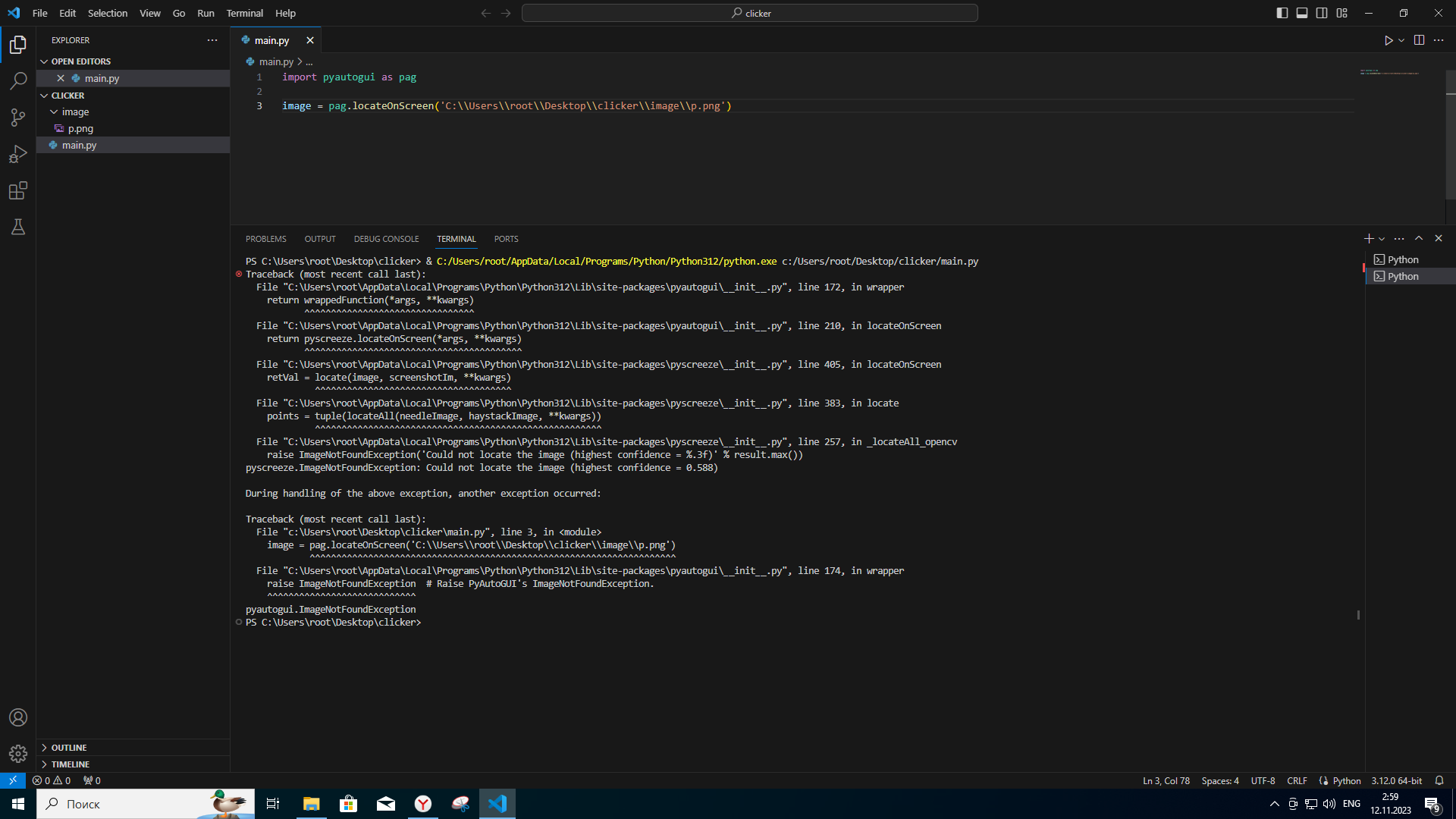Open Run and Debug view
1456x819 pixels.
pos(18,154)
